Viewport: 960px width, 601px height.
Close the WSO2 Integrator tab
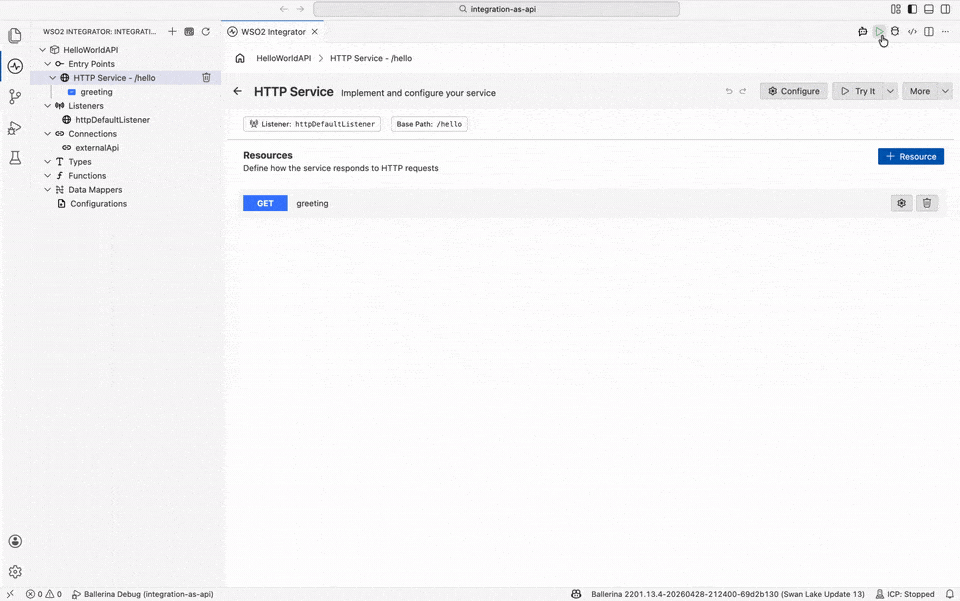[315, 32]
